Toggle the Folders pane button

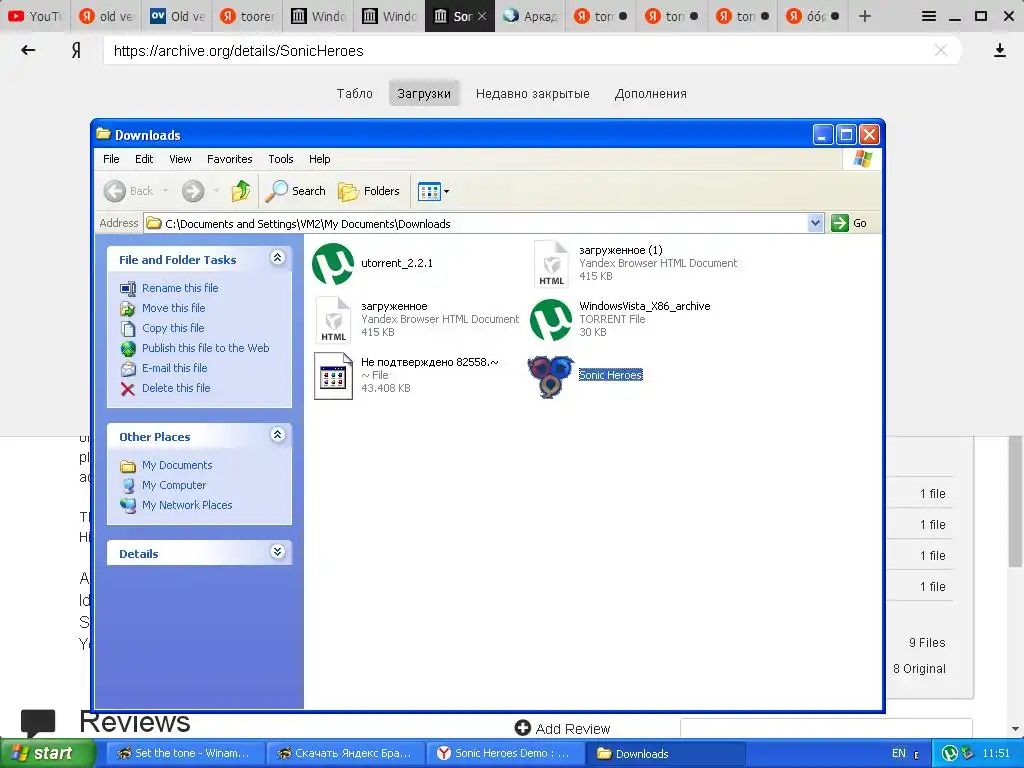(369, 191)
